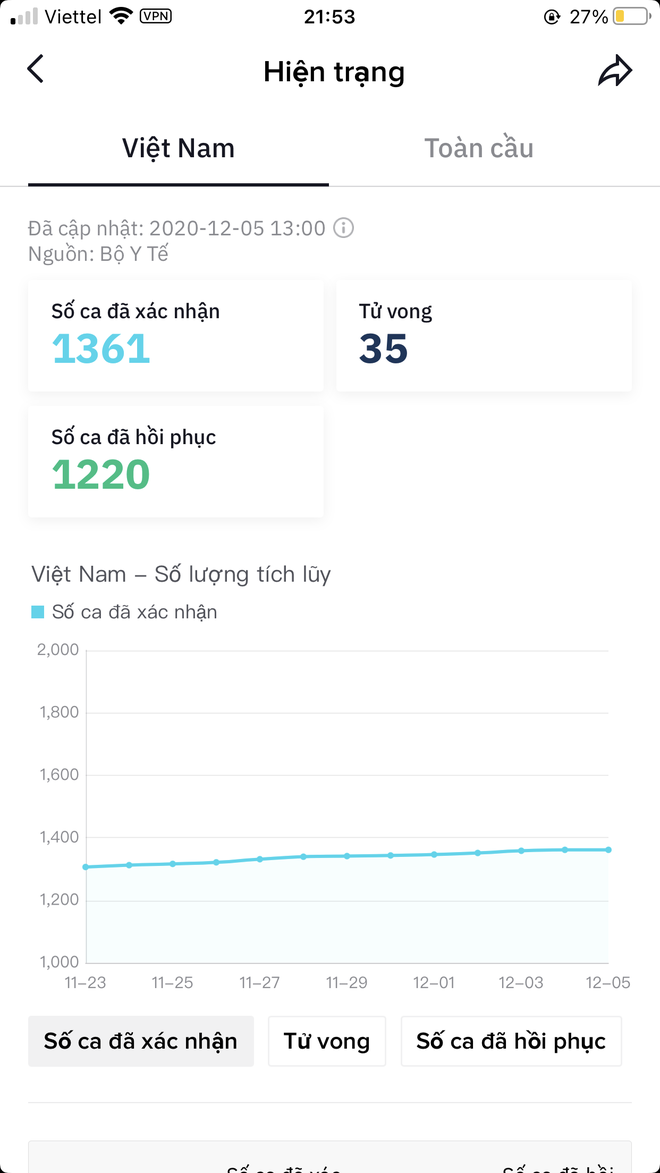660x1173 pixels.
Task: Select the Số ca đã xác nhận chart filter
Action: (x=141, y=1041)
